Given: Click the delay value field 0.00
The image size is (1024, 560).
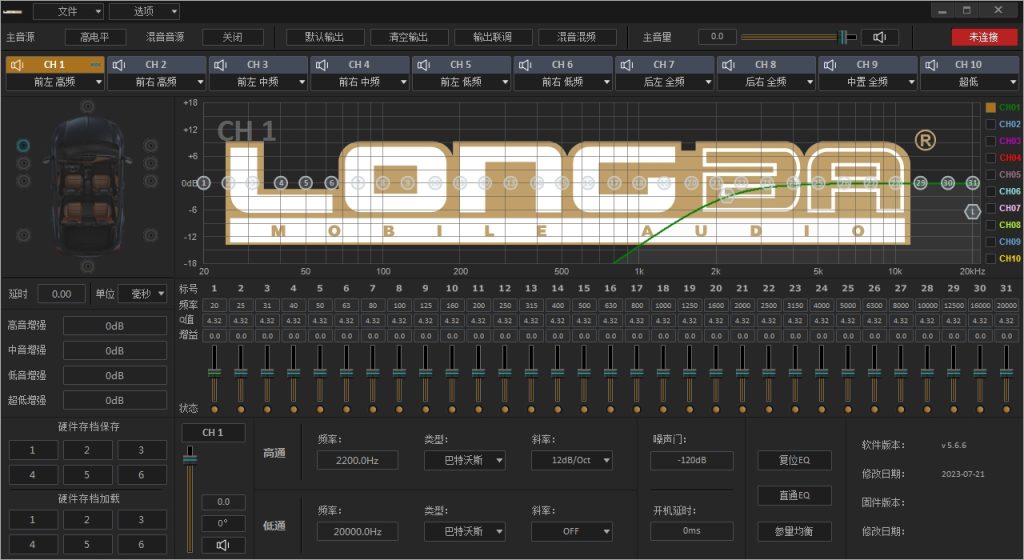Looking at the screenshot, I should [61, 294].
